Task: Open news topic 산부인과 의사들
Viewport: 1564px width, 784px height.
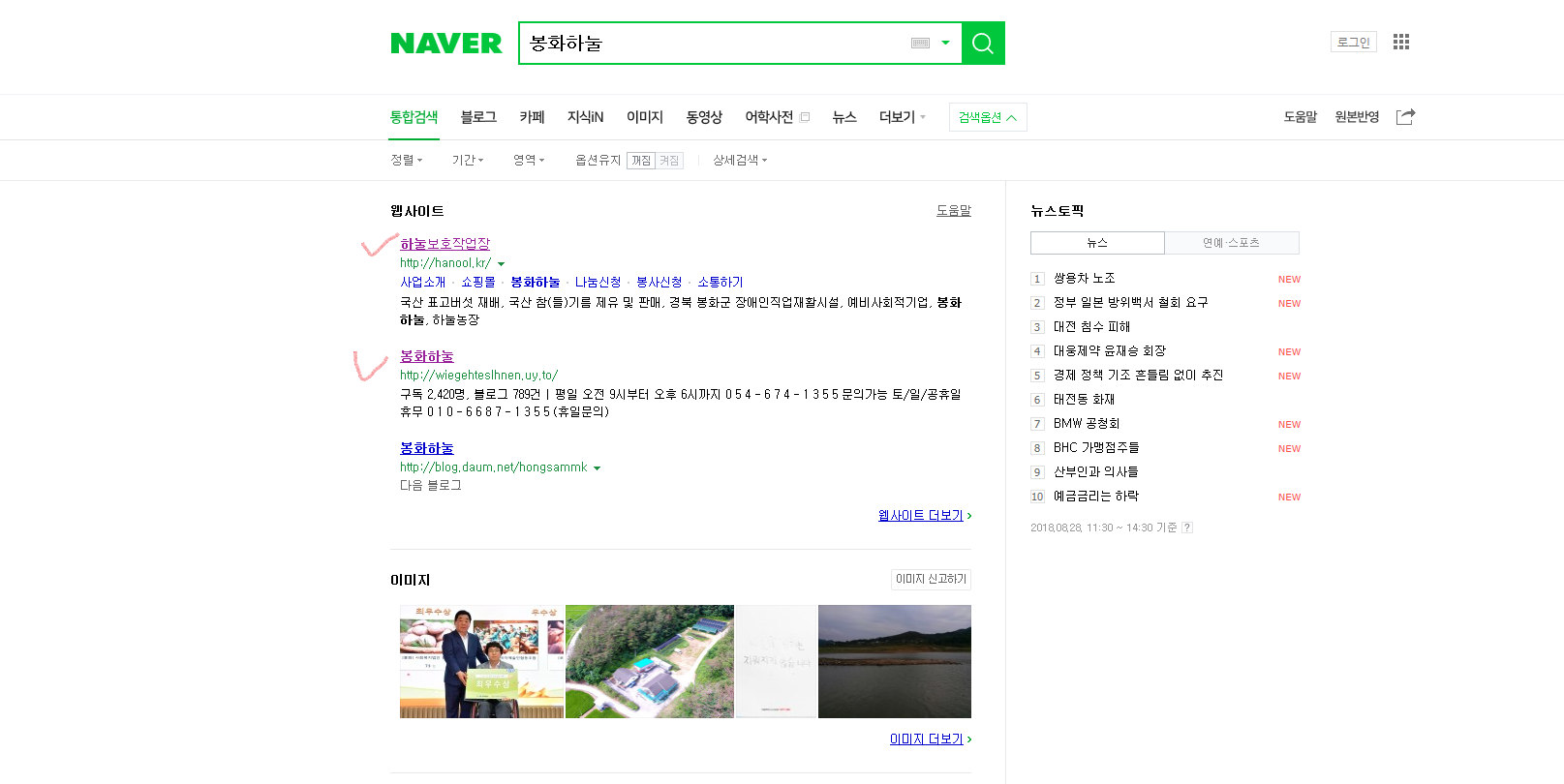Action: [x=1096, y=472]
